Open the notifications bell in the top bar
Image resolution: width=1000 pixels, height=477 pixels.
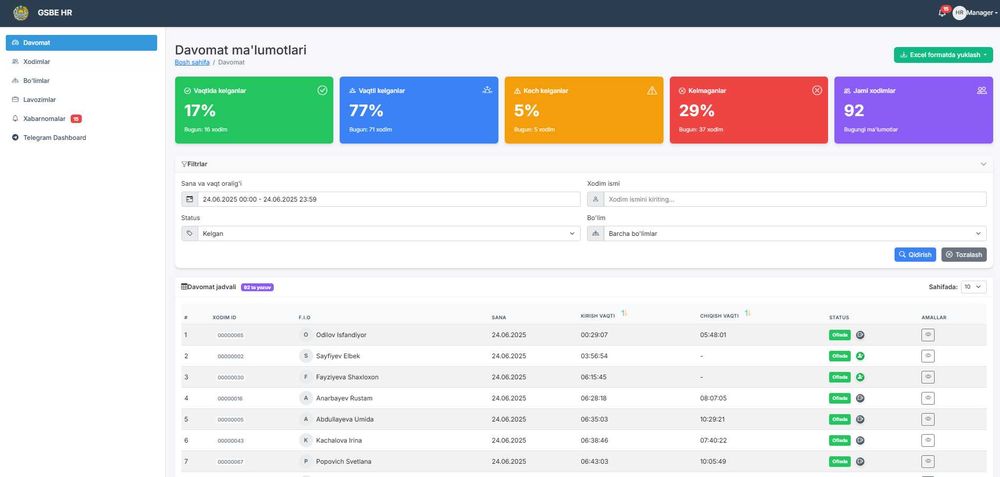click(x=942, y=13)
